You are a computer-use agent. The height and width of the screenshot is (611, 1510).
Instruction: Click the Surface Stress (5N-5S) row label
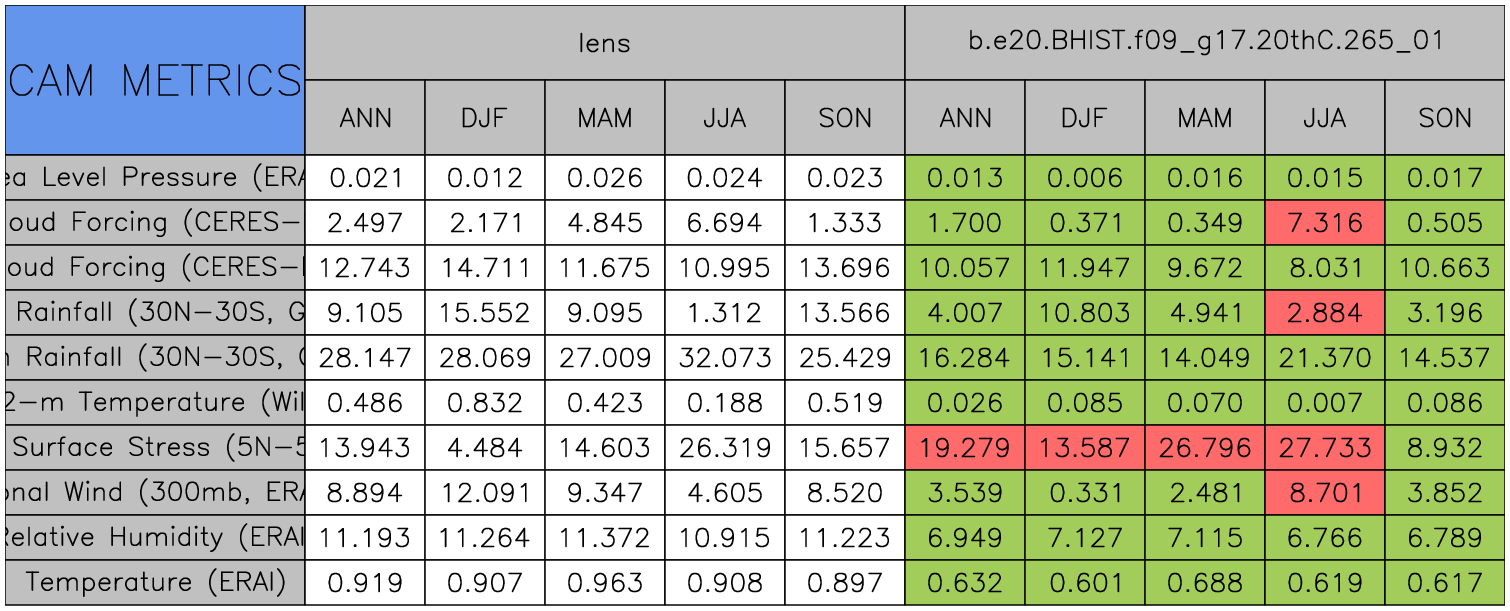tap(155, 447)
